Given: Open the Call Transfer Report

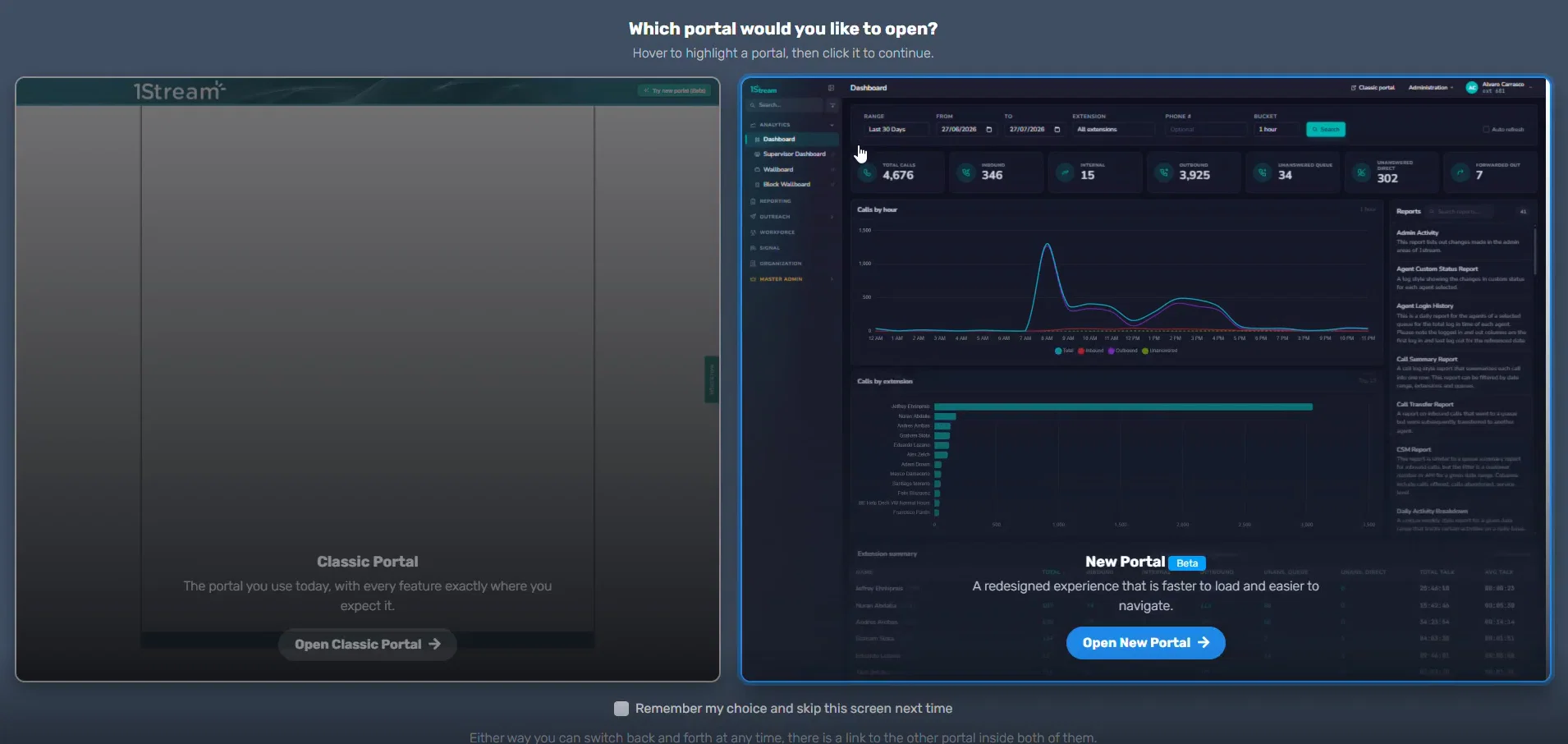Looking at the screenshot, I should point(1425,405).
